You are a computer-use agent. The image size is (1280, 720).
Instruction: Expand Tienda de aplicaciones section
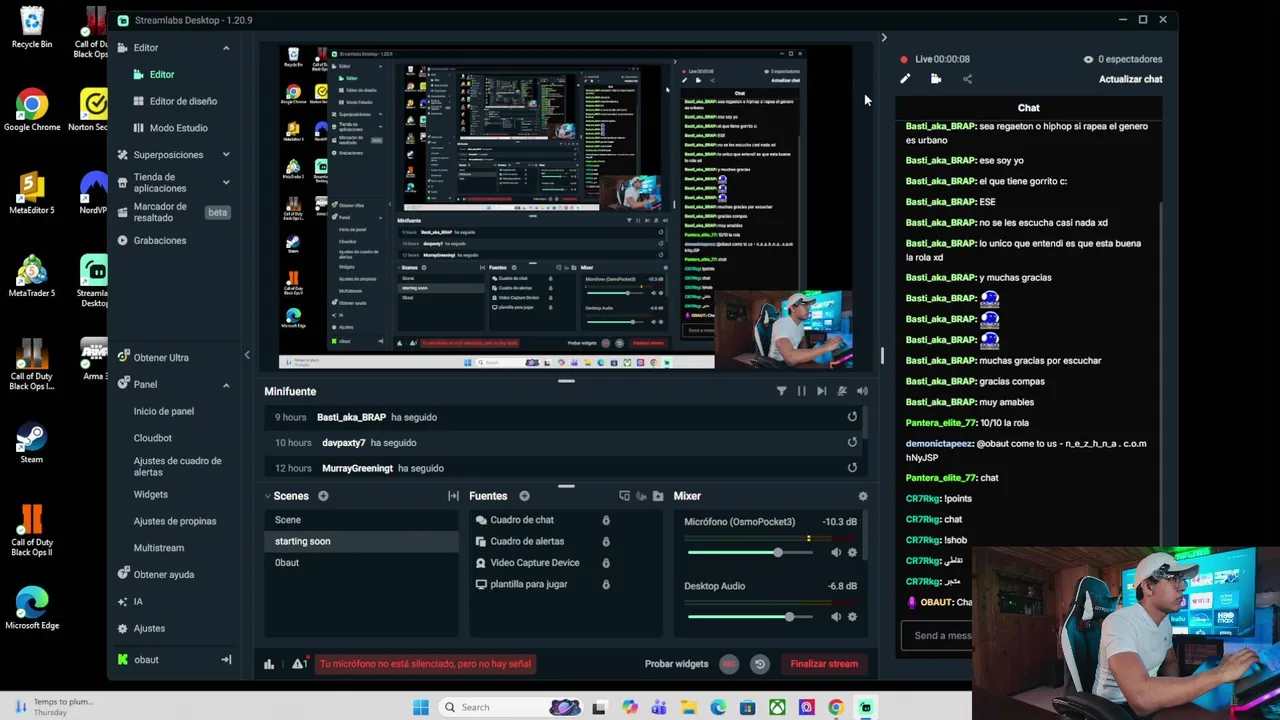click(226, 182)
